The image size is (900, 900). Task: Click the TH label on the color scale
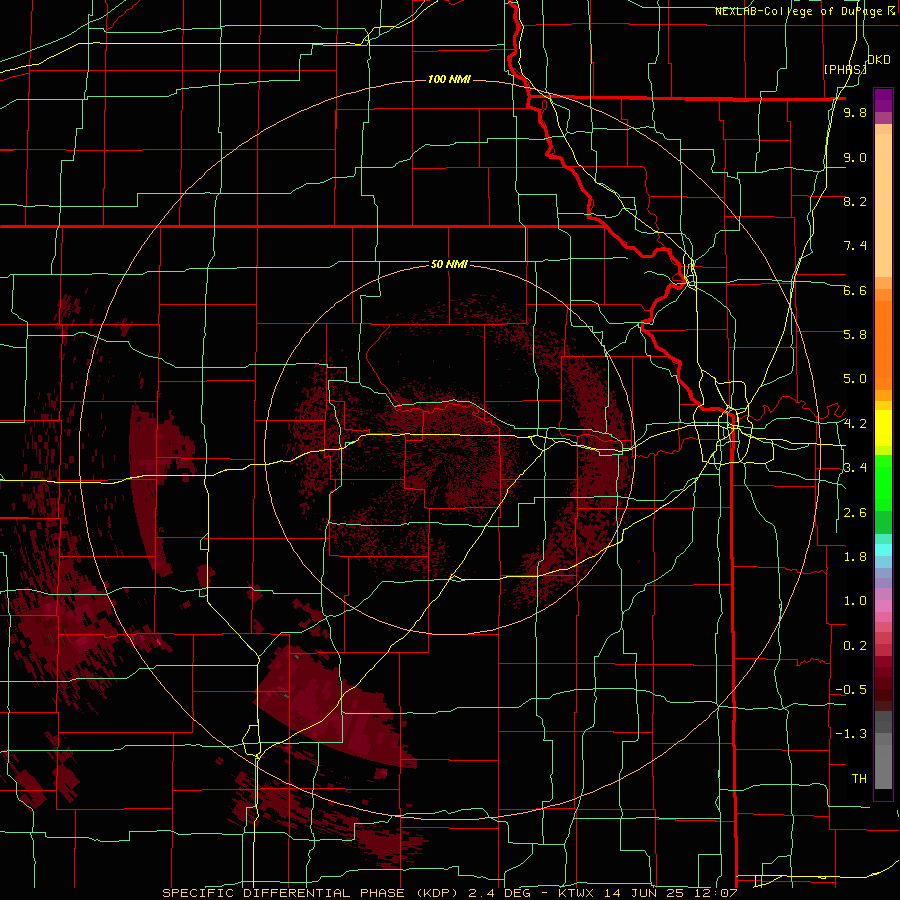coord(859,779)
